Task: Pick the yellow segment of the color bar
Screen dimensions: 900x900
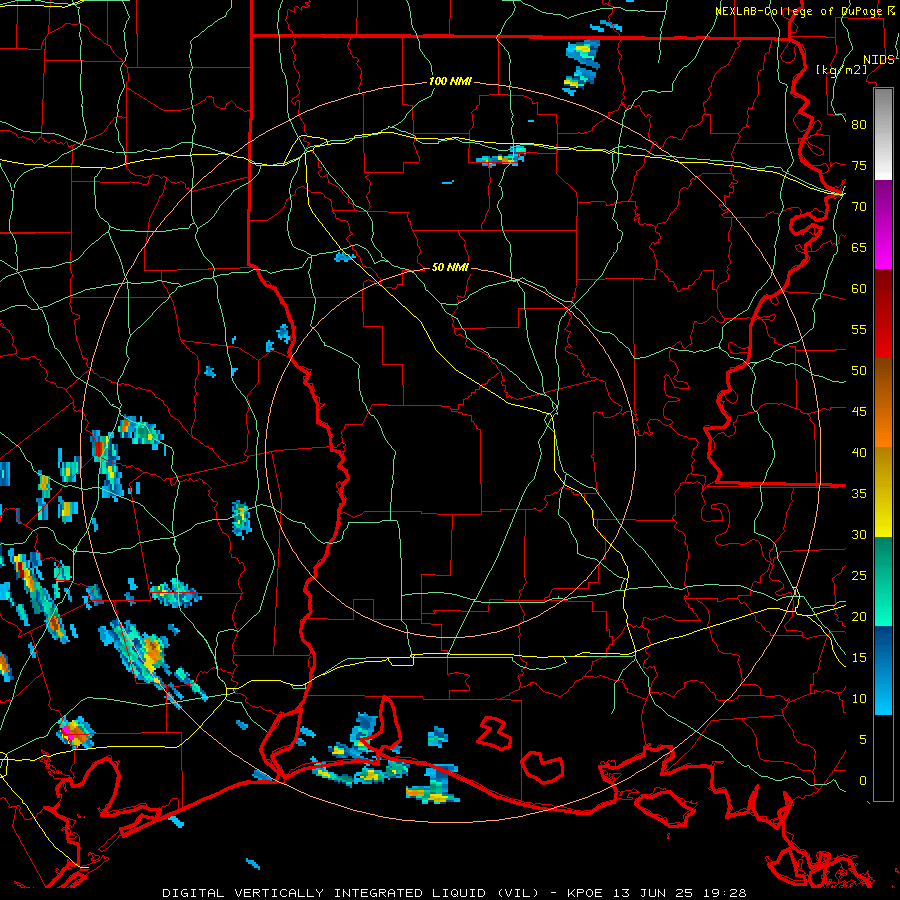Action: (883, 492)
